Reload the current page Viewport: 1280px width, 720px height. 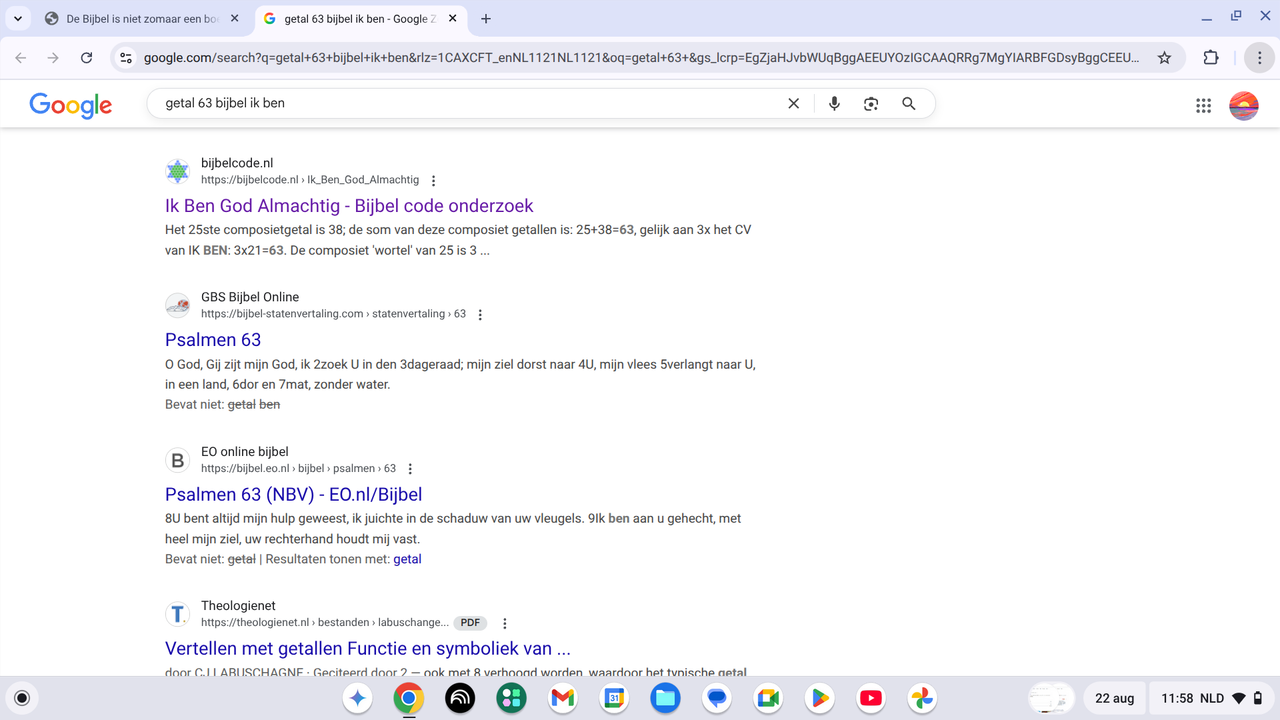[87, 58]
